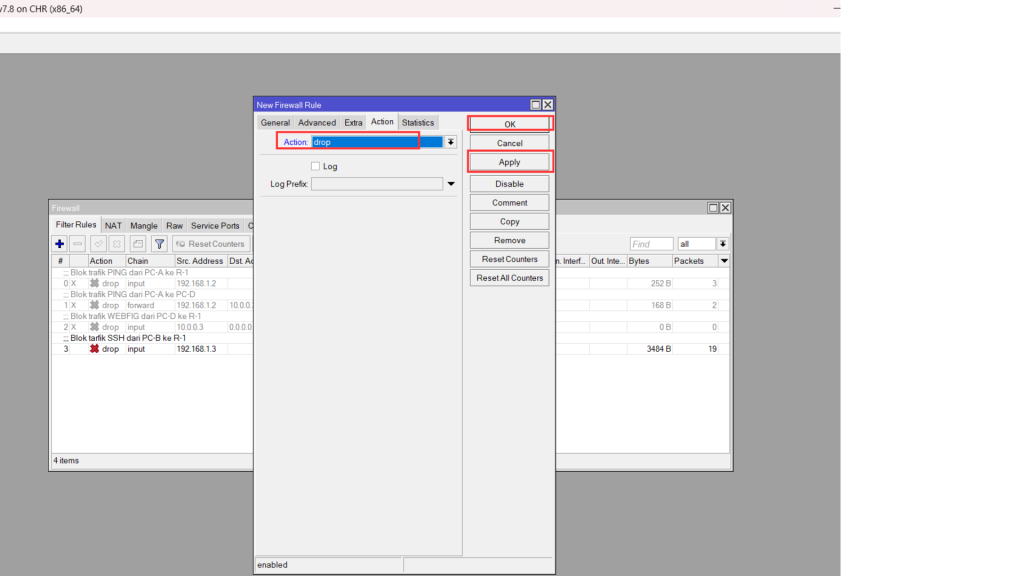Viewport: 1024px width, 576px height.
Task: Open the column chooser arrow after Packets
Action: (725, 261)
